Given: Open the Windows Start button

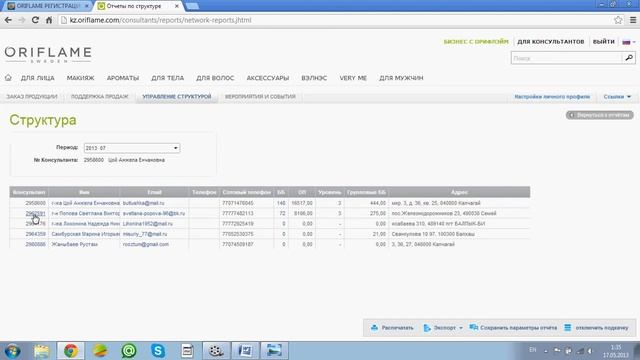Looking at the screenshot, I should tap(12, 351).
